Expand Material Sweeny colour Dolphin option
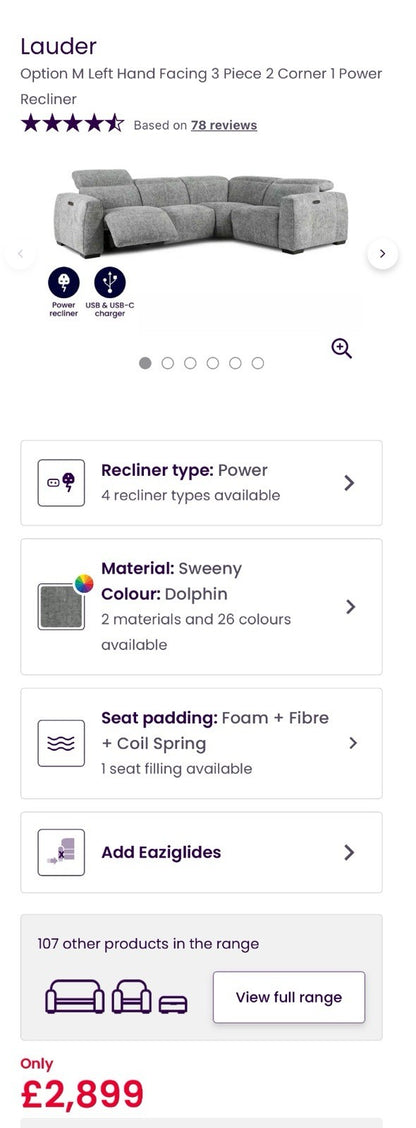 (x=202, y=606)
